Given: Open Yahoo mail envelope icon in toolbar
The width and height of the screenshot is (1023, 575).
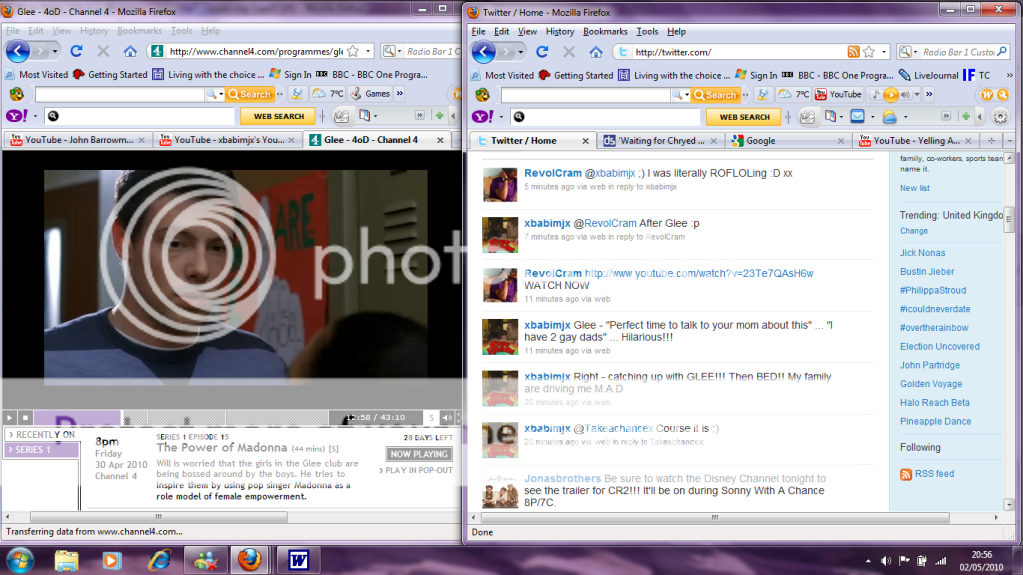Looking at the screenshot, I should coord(857,117).
